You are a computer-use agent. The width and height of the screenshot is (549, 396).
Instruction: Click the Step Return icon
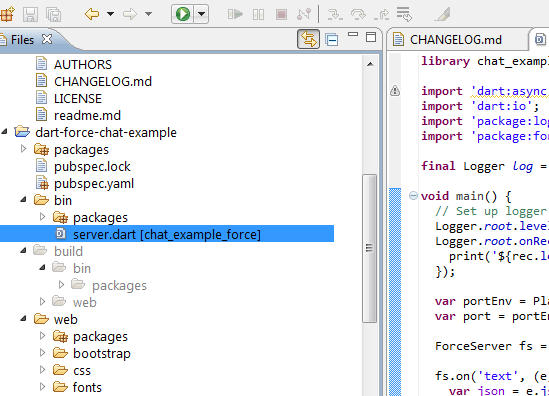(x=381, y=15)
